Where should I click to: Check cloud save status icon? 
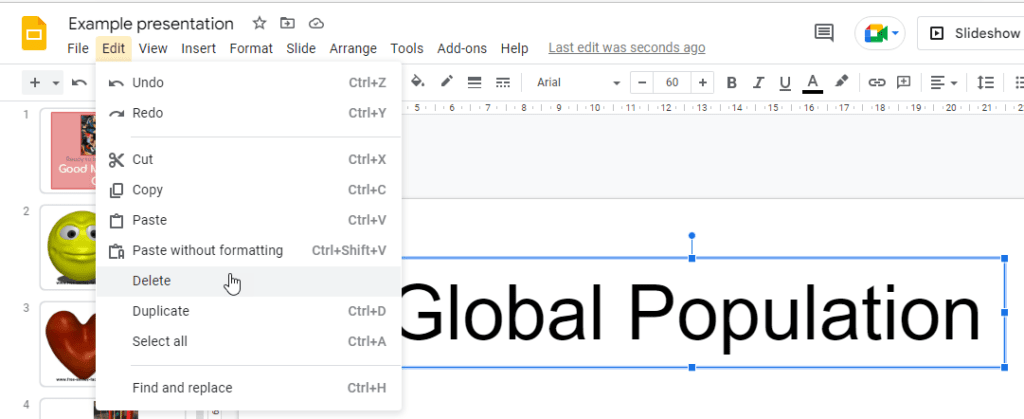316,23
